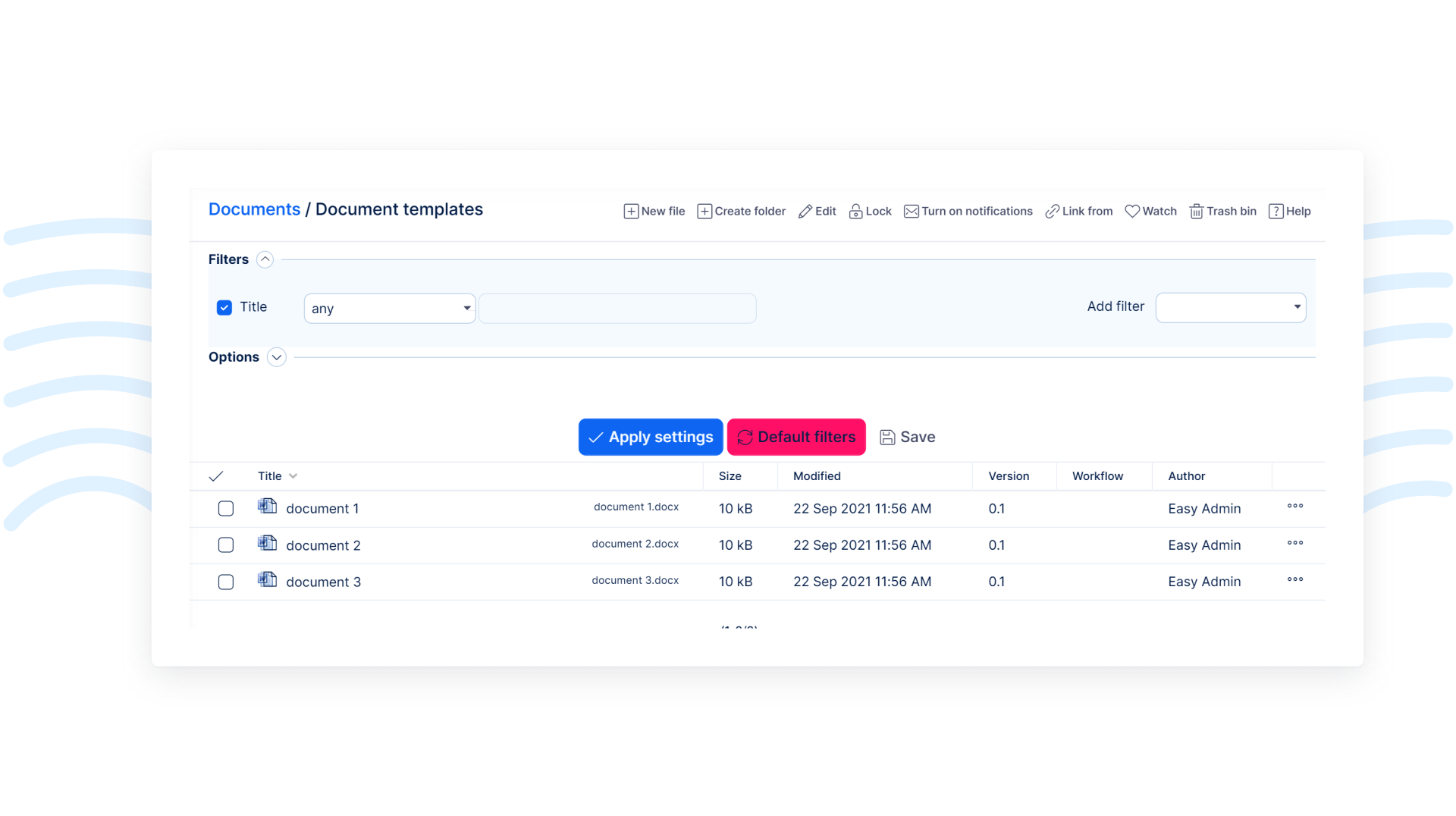Go to the Documents breadcrumb link

tap(254, 210)
